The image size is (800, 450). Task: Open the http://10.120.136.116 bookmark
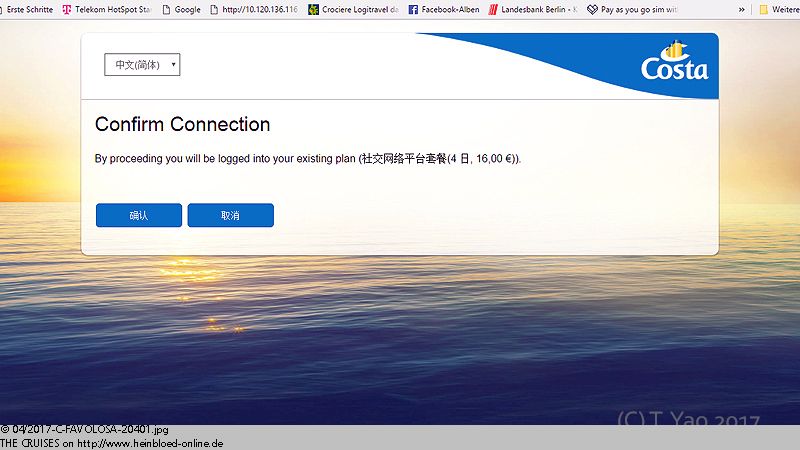254,9
